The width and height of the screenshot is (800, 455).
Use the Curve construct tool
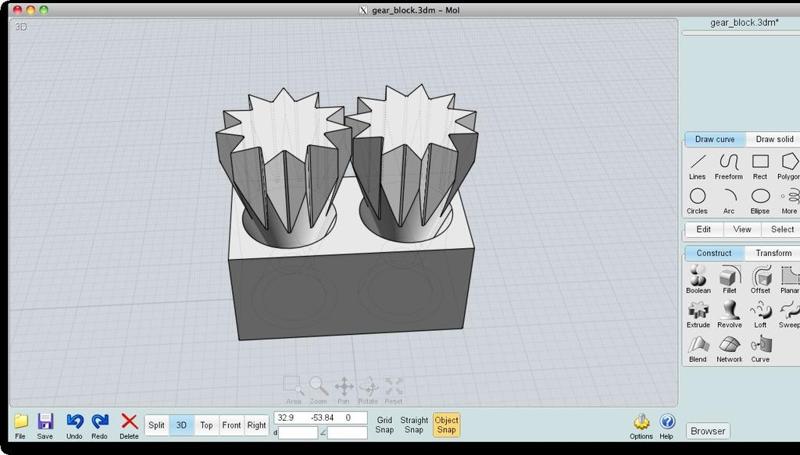pos(760,349)
